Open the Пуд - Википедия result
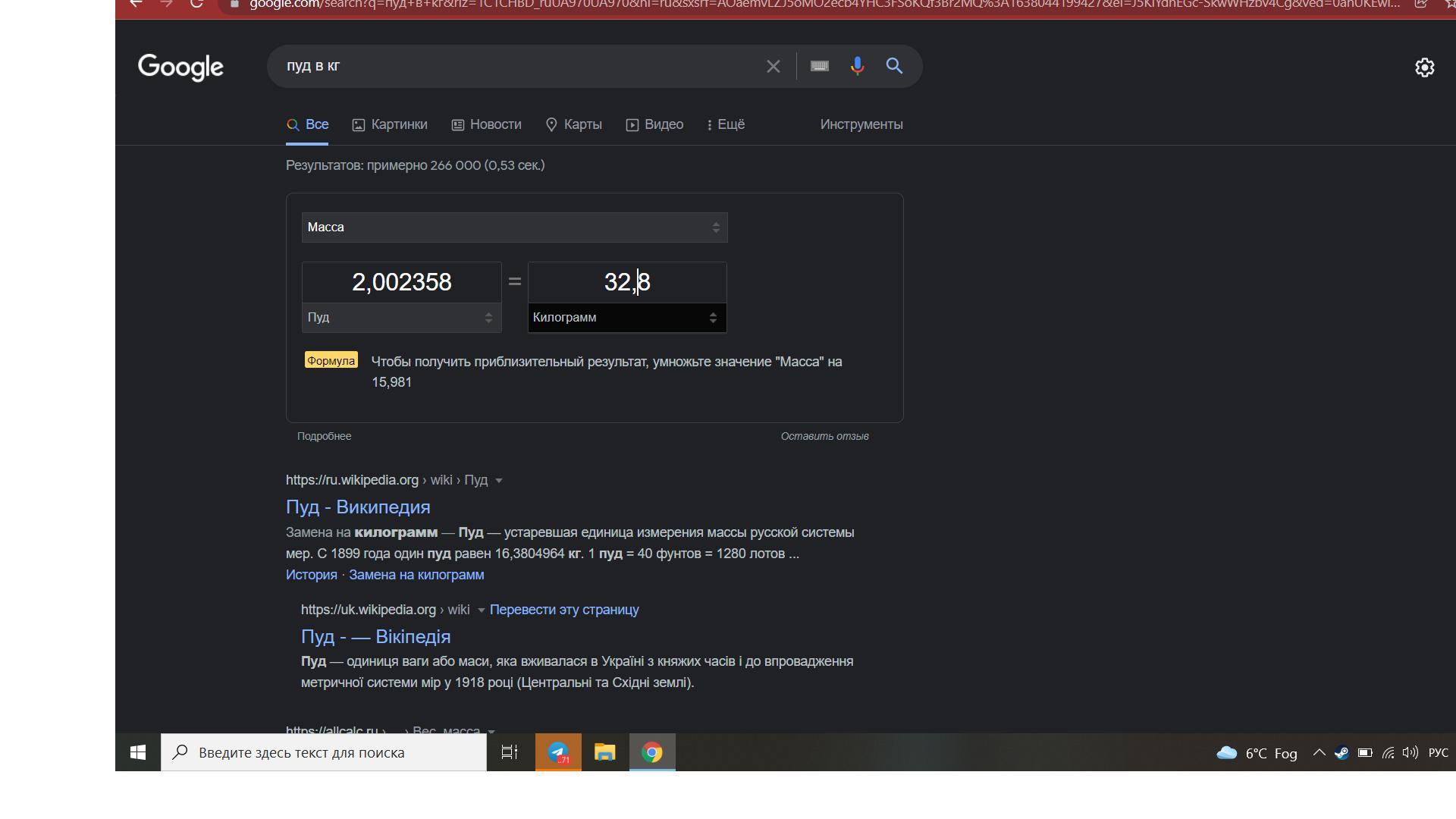Viewport: 1456px width, 819px height. click(x=358, y=507)
